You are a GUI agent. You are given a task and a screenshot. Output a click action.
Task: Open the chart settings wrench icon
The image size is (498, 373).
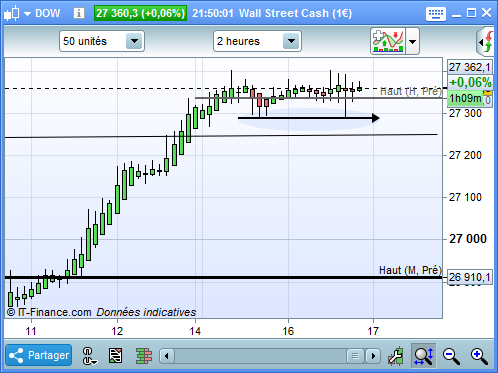pos(396,356)
